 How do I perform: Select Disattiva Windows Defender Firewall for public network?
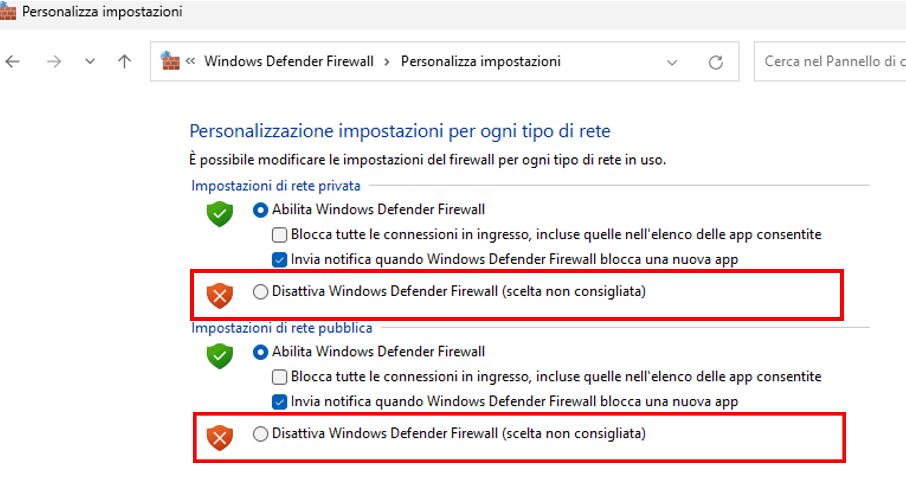tap(261, 434)
